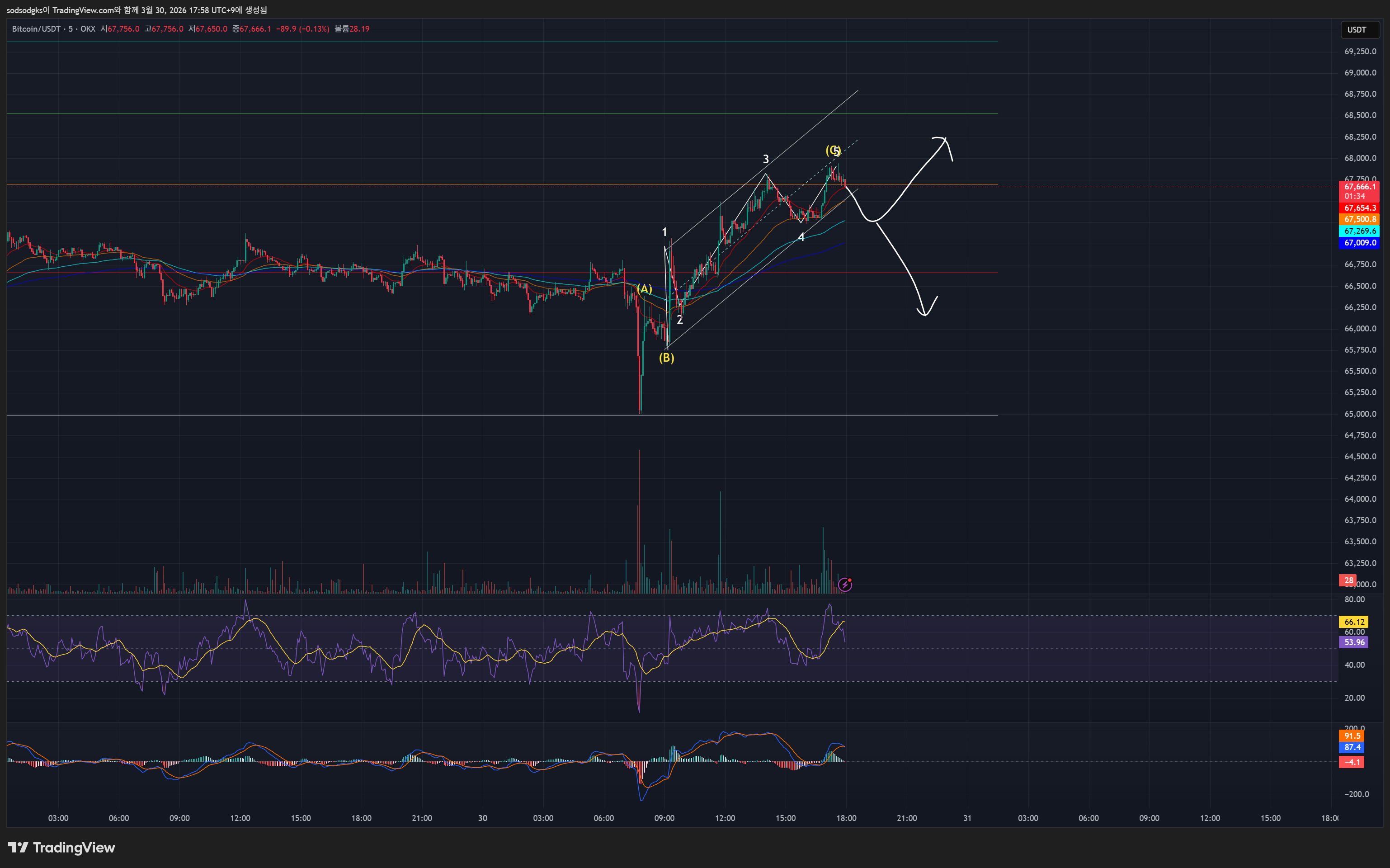1390x868 pixels.
Task: Click the 68,500.0 price axis label
Action: click(1360, 115)
